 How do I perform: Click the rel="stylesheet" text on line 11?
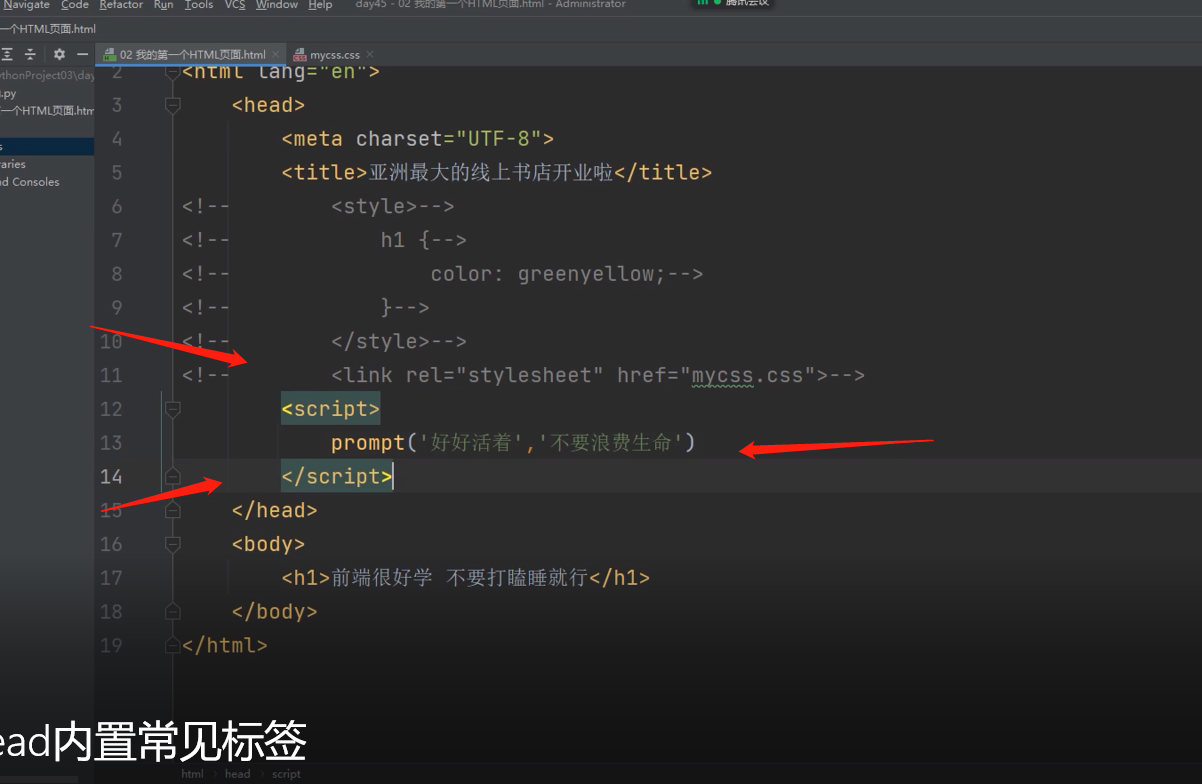point(505,375)
